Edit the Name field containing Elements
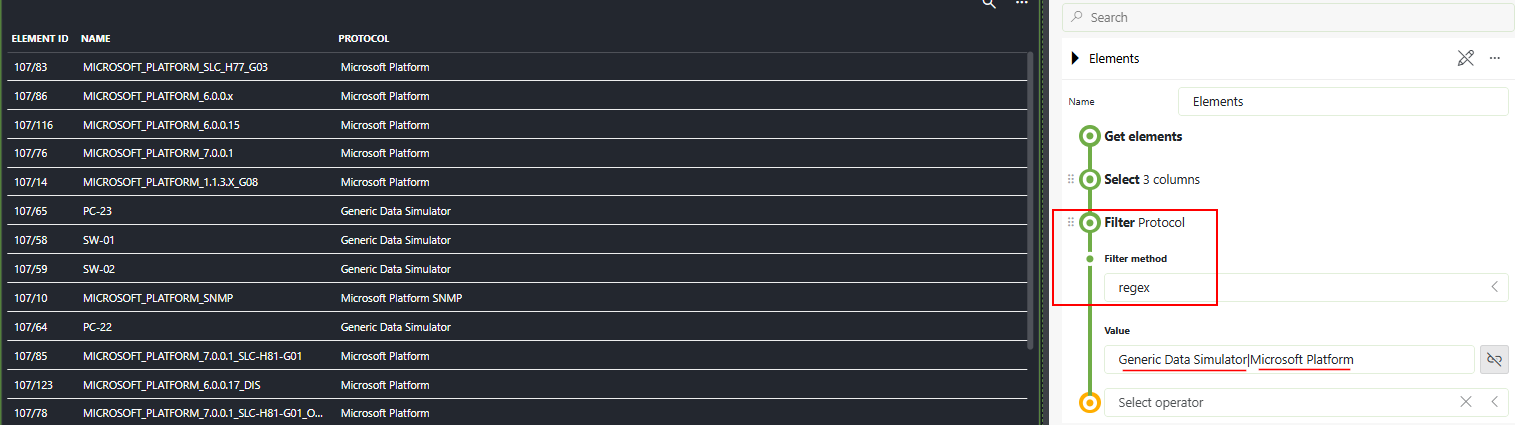1515x425 pixels. point(1342,102)
